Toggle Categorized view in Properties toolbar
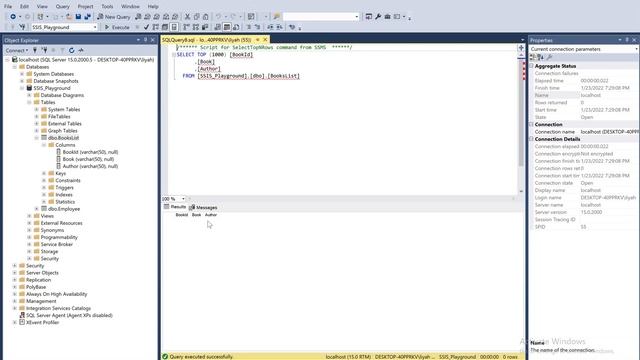The height and width of the screenshot is (360, 640). click(533, 58)
